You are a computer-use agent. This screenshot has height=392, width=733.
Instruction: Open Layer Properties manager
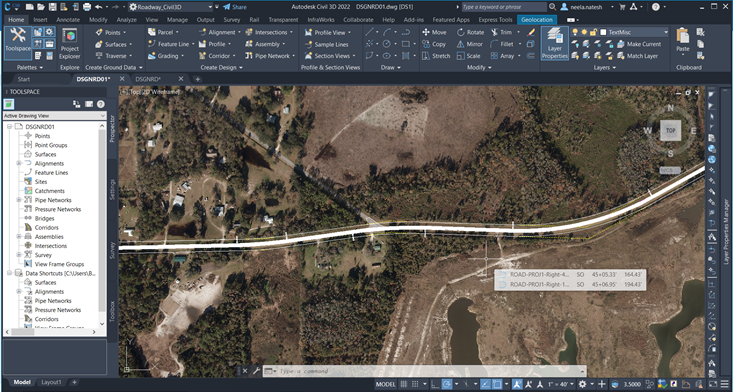point(554,43)
